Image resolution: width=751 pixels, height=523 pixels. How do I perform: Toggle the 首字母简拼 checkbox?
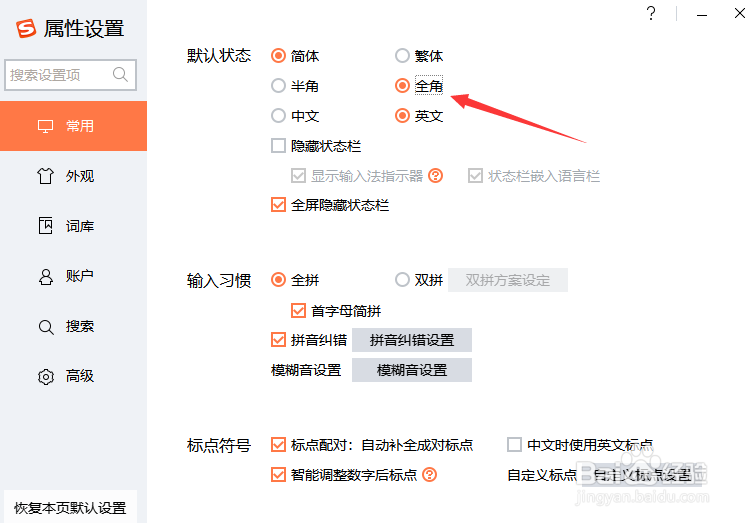coord(298,311)
